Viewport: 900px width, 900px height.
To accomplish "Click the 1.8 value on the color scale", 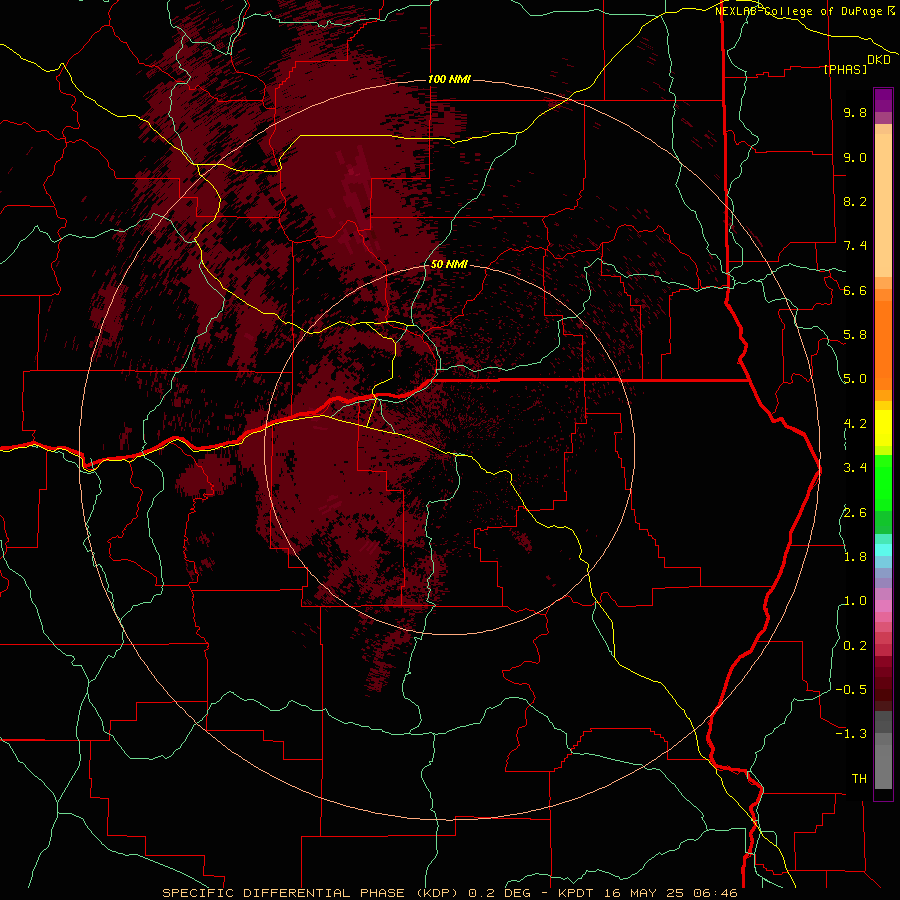I will (855, 557).
